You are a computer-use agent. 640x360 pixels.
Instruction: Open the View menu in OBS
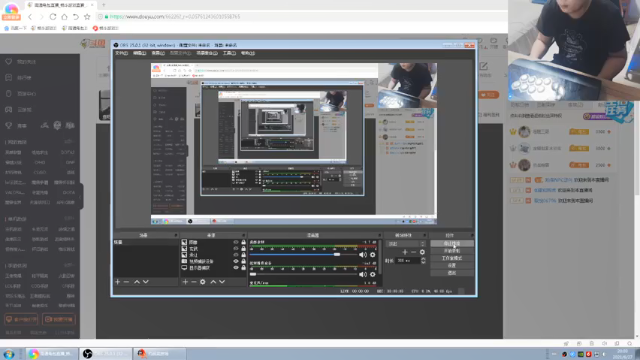pyautogui.click(x=158, y=53)
